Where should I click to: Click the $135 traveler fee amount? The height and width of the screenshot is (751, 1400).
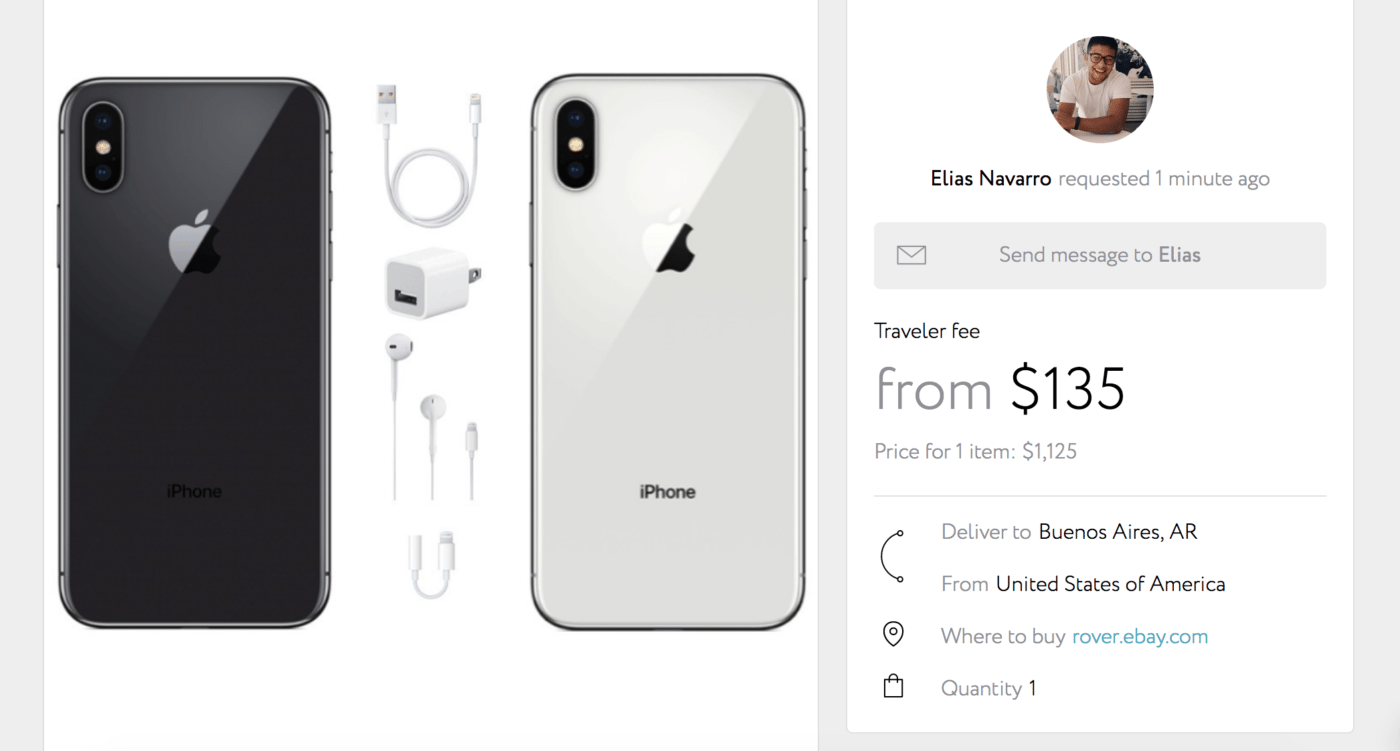coord(1068,389)
